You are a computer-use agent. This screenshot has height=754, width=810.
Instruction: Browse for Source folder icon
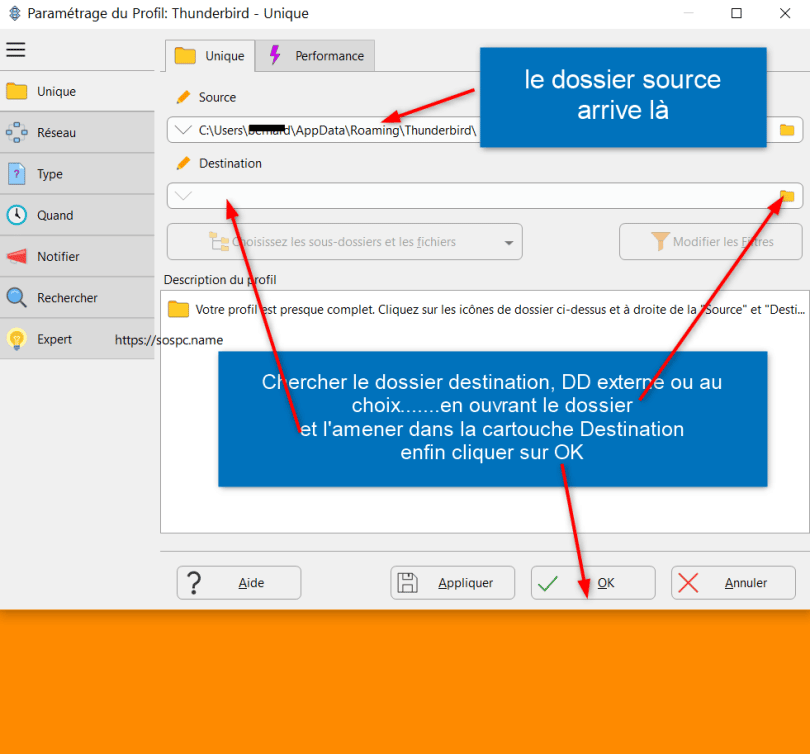[x=787, y=130]
